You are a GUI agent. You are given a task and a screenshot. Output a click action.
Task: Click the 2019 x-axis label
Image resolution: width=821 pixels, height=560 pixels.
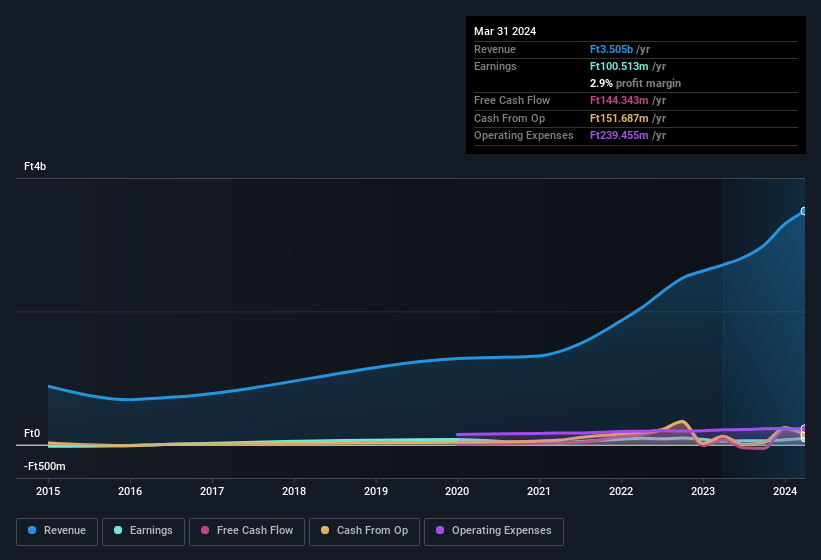tap(376, 491)
